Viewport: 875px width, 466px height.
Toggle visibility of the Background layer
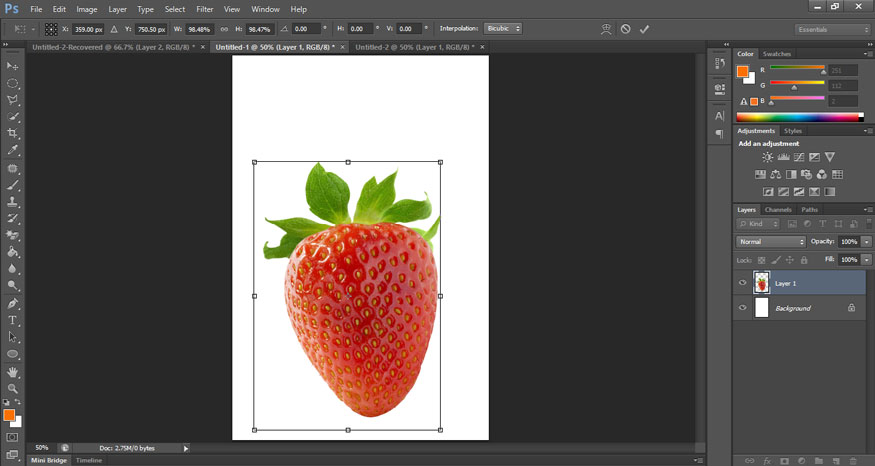(x=742, y=308)
